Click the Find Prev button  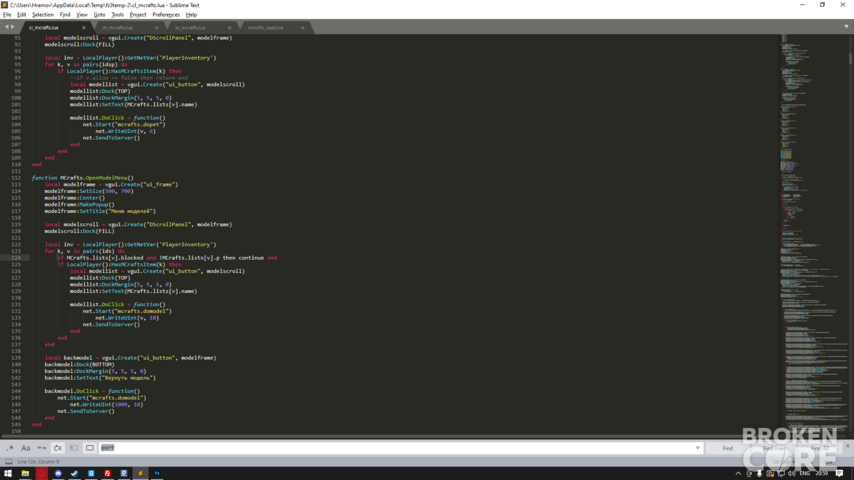774,448
